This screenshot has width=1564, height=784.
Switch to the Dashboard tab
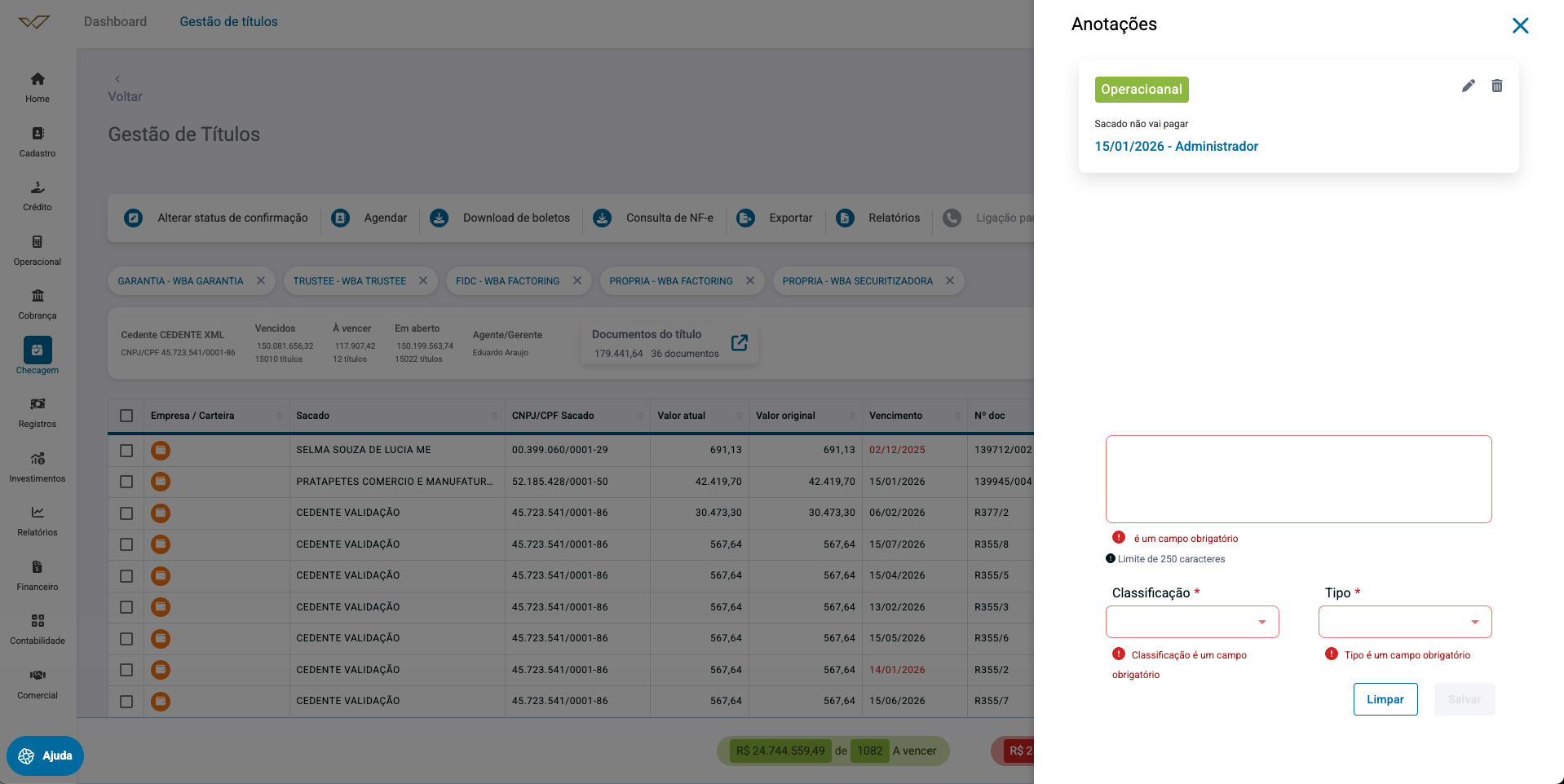[x=115, y=22]
